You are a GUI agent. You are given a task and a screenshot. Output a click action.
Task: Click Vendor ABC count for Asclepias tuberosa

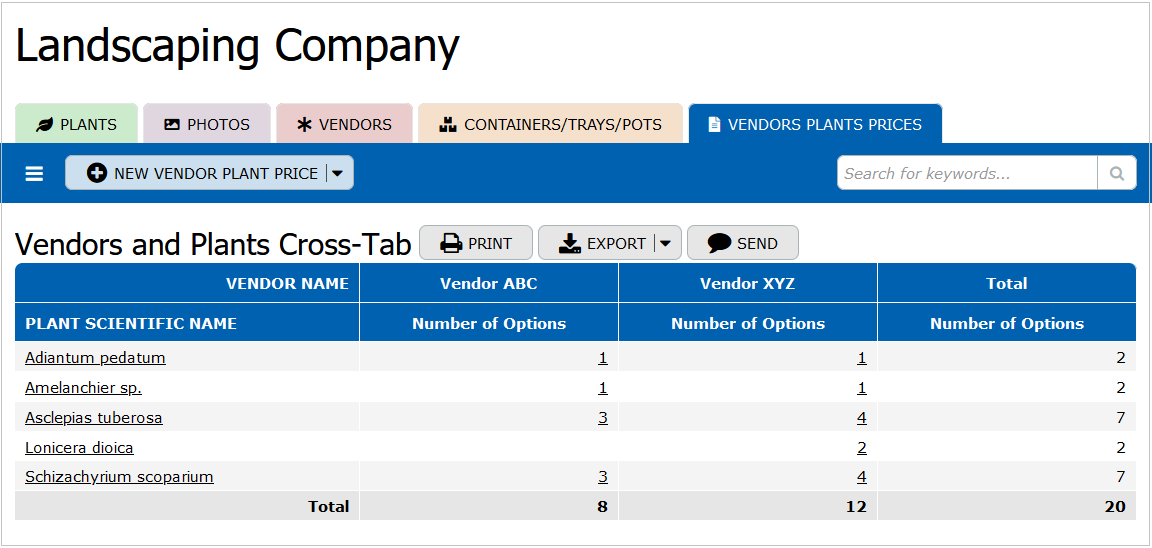pos(603,417)
